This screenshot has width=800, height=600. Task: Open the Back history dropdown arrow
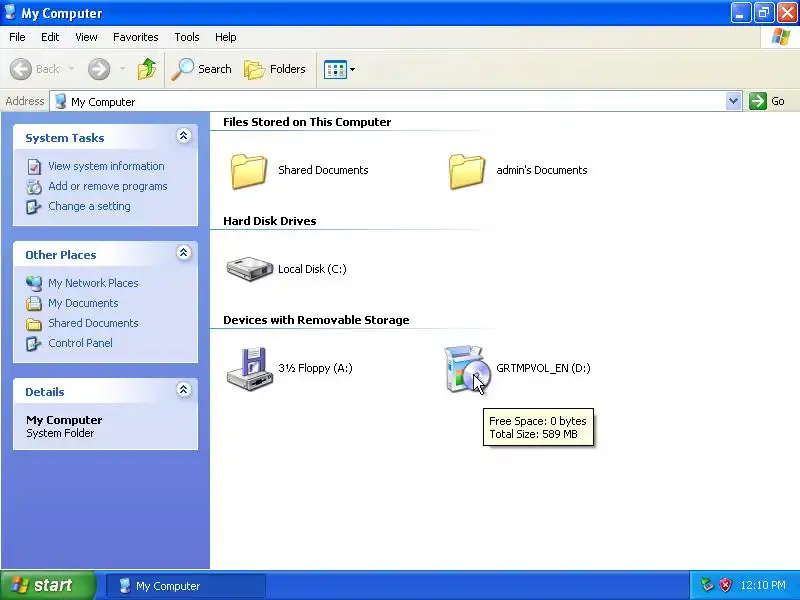point(71,69)
